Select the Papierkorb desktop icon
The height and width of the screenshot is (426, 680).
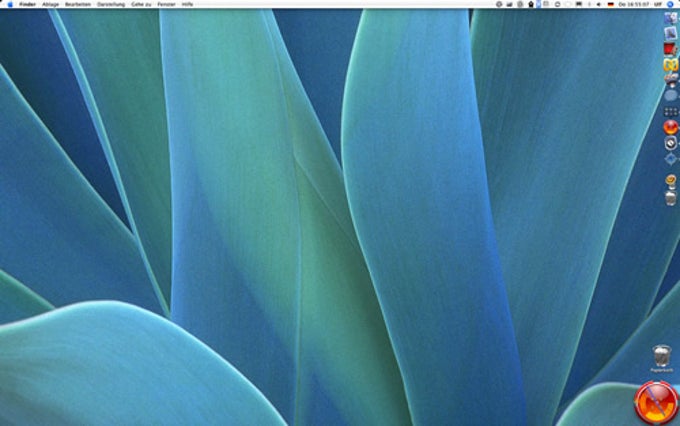[662, 358]
